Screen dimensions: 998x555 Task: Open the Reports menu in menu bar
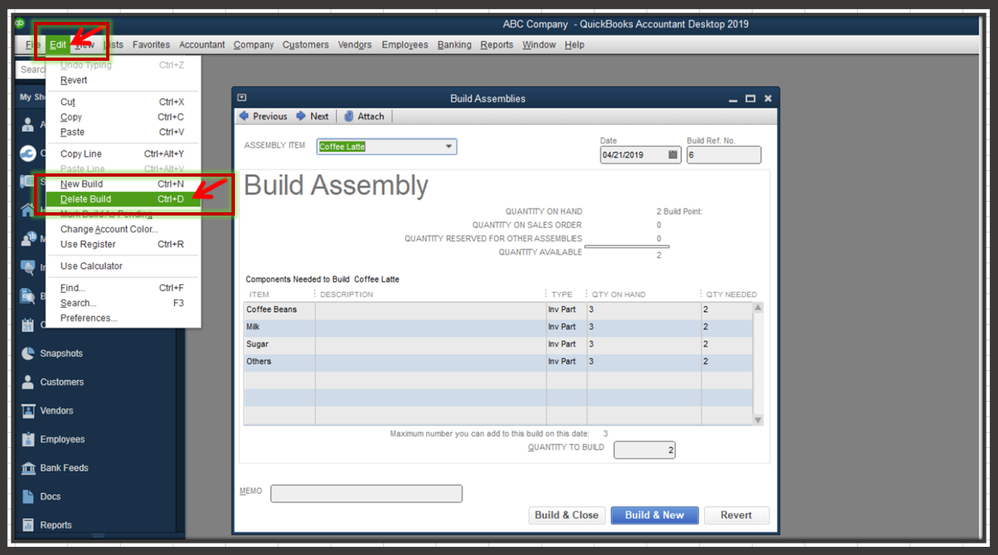point(496,45)
